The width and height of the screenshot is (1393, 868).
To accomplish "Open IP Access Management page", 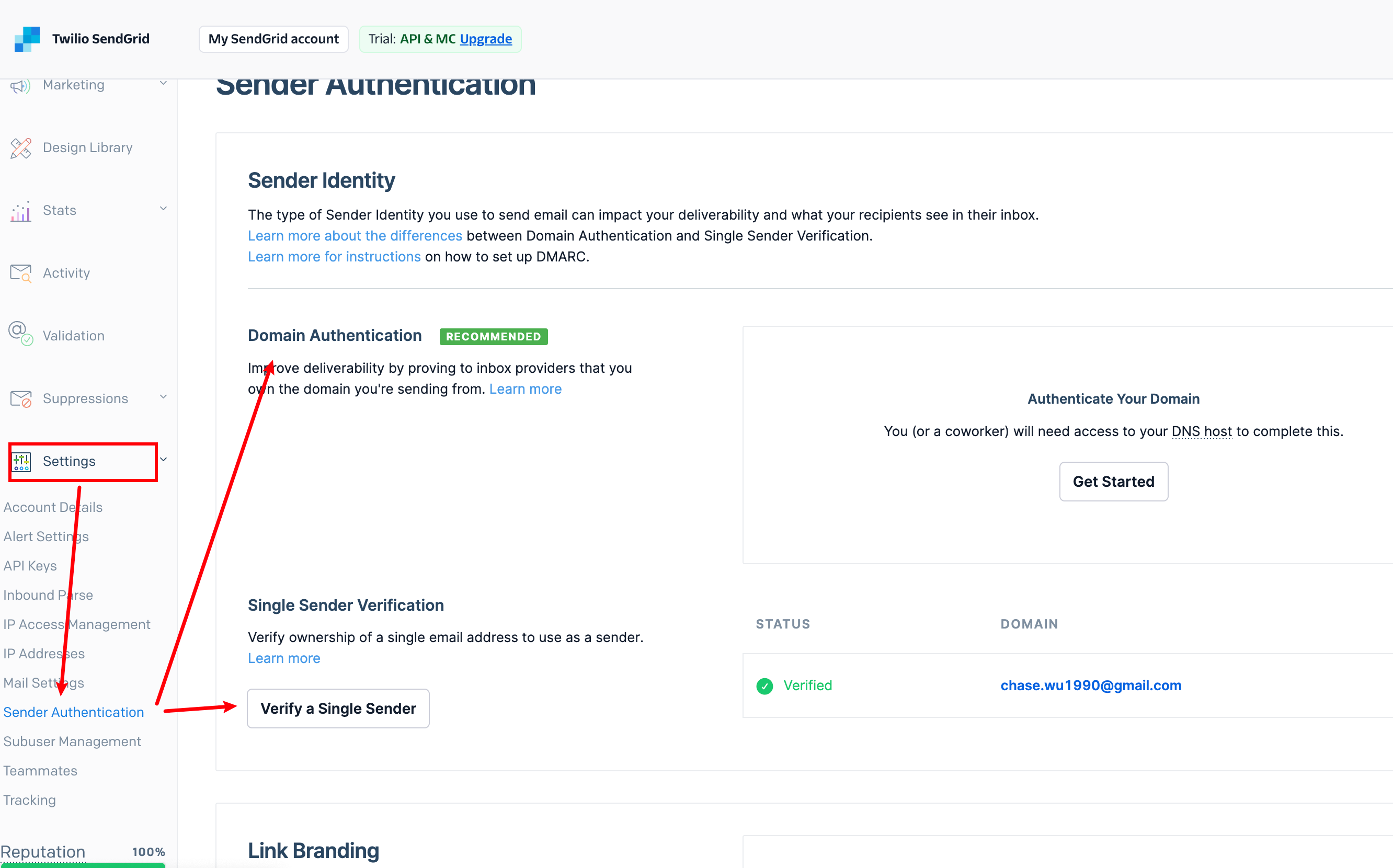I will pyautogui.click(x=77, y=624).
